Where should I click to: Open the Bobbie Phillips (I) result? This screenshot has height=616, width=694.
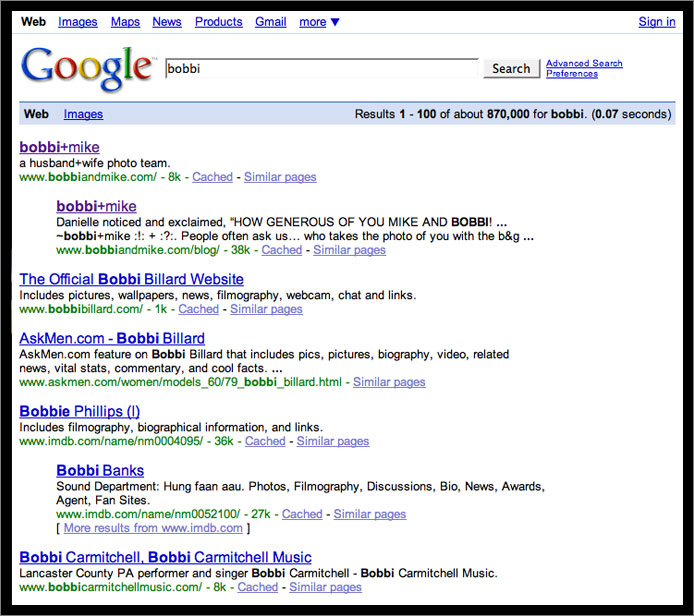79,411
